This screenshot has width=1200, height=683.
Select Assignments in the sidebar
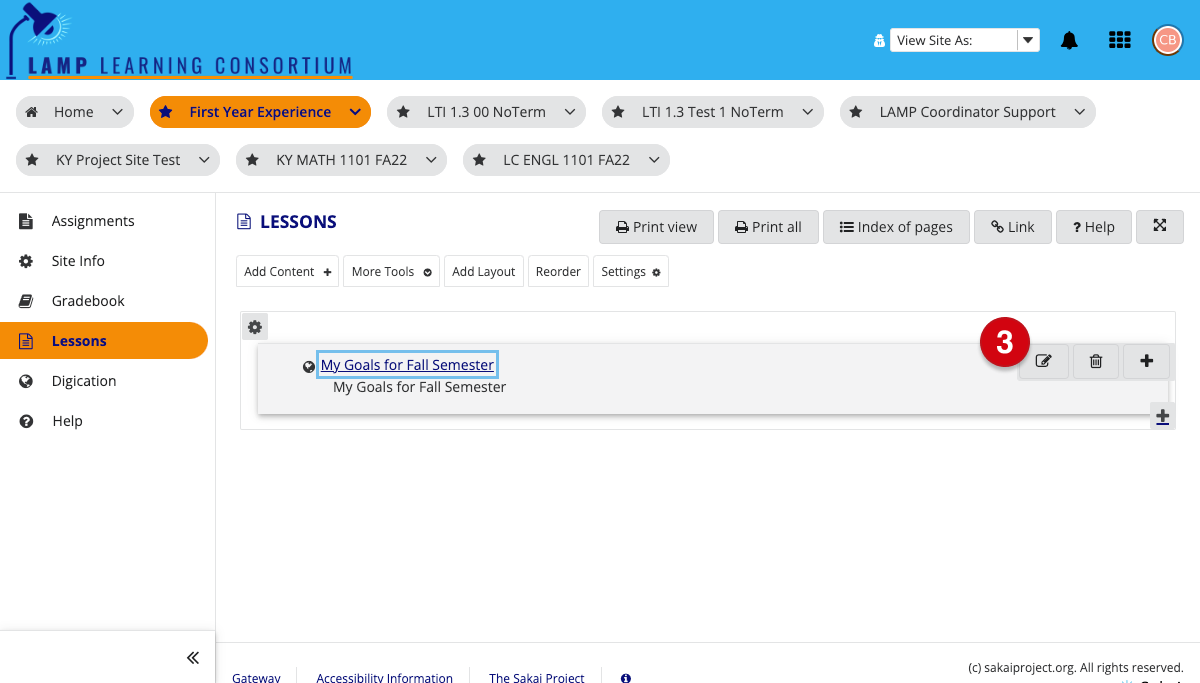coord(92,221)
